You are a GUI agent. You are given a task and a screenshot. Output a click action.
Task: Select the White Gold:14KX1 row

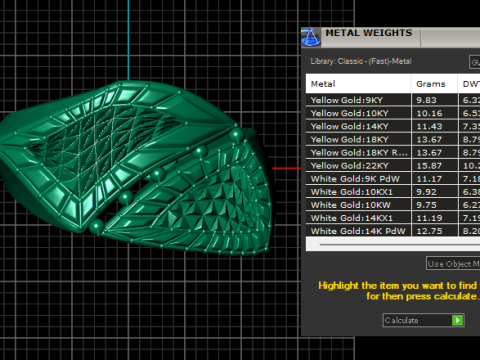[x=393, y=218]
